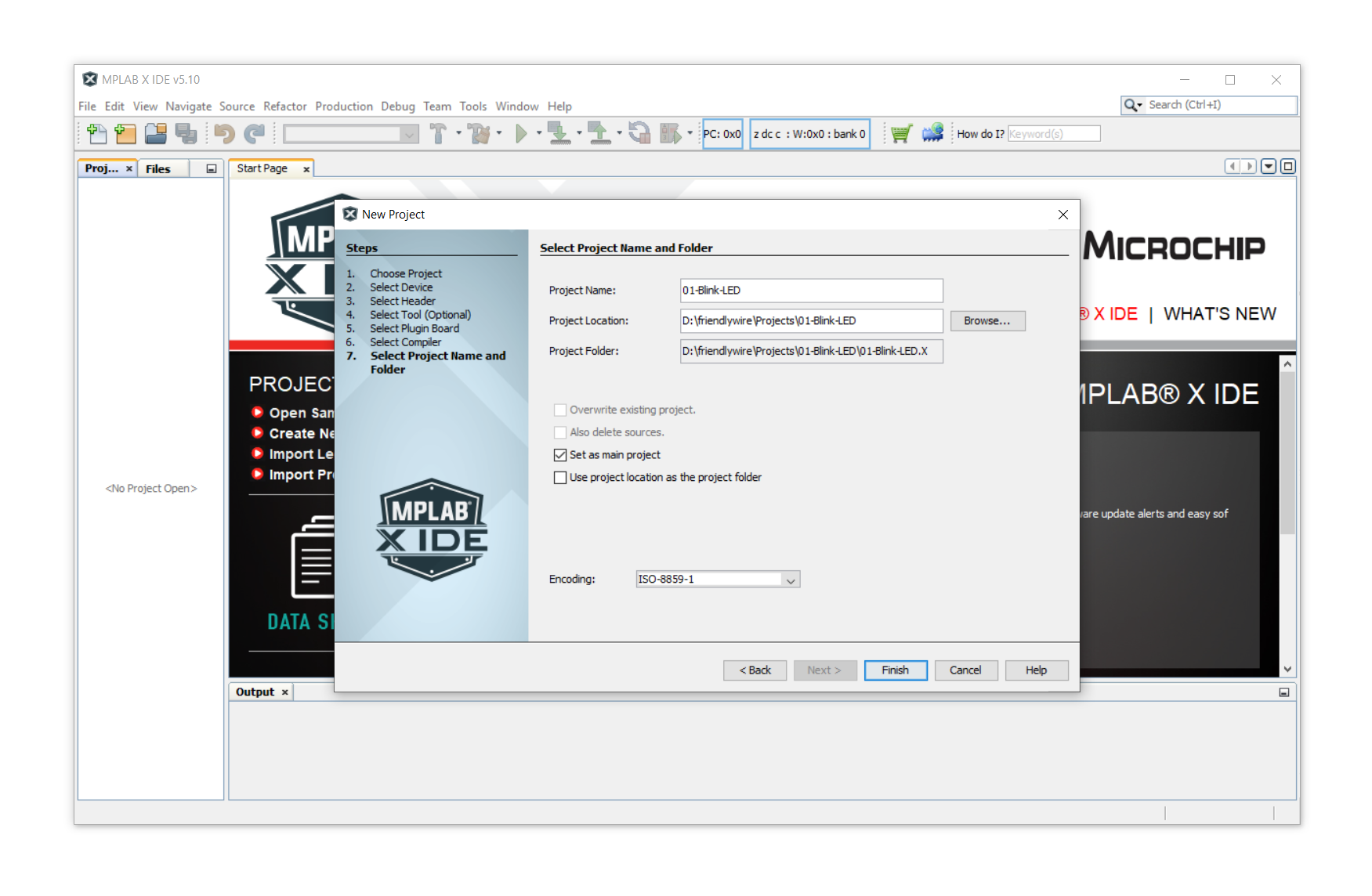Screen dimensions: 1372x896
Task: Click the Undo arrow in toolbar
Action: [x=224, y=134]
